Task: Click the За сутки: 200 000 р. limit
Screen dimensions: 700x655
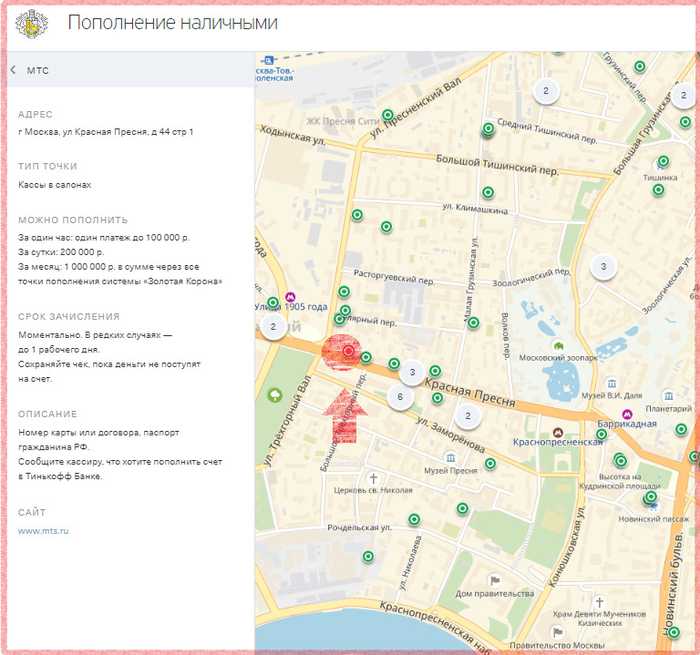Action: (61, 252)
